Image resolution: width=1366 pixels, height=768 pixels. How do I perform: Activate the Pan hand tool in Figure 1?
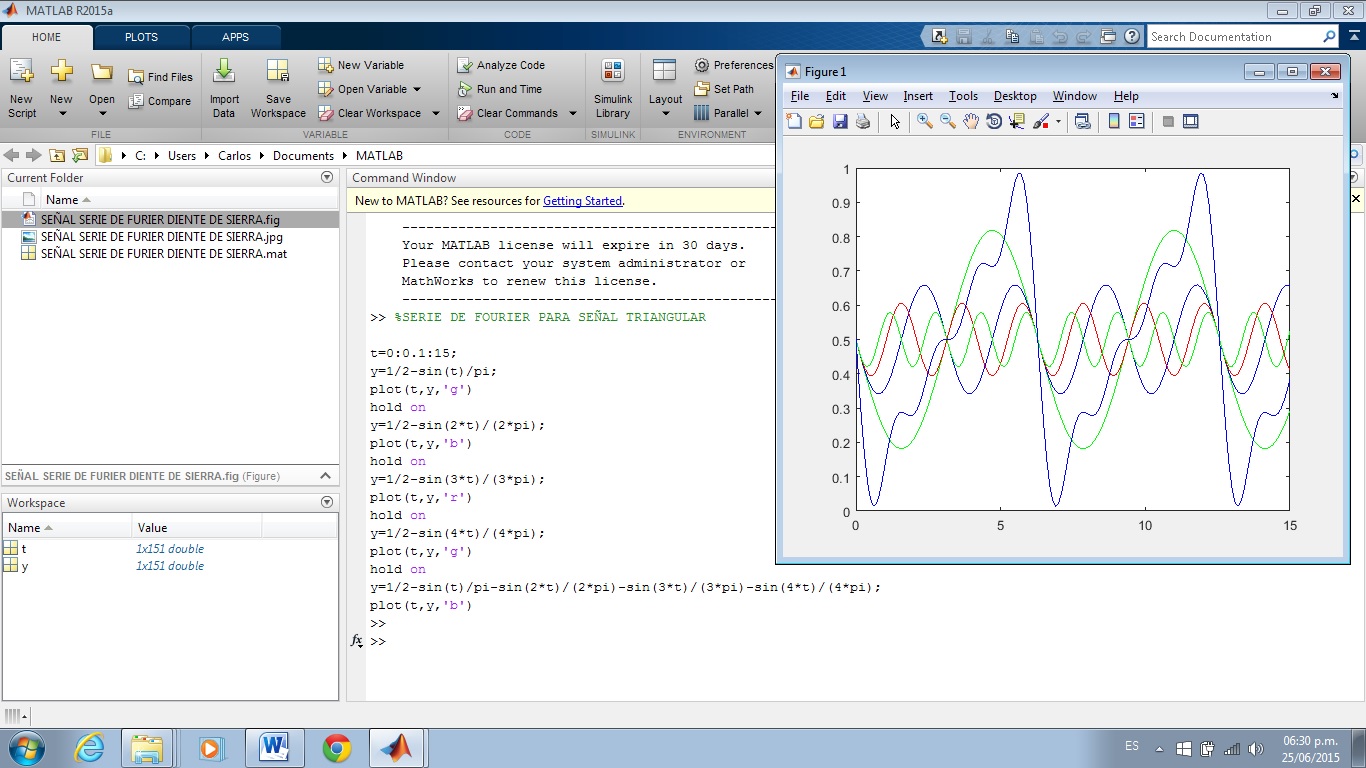point(970,121)
